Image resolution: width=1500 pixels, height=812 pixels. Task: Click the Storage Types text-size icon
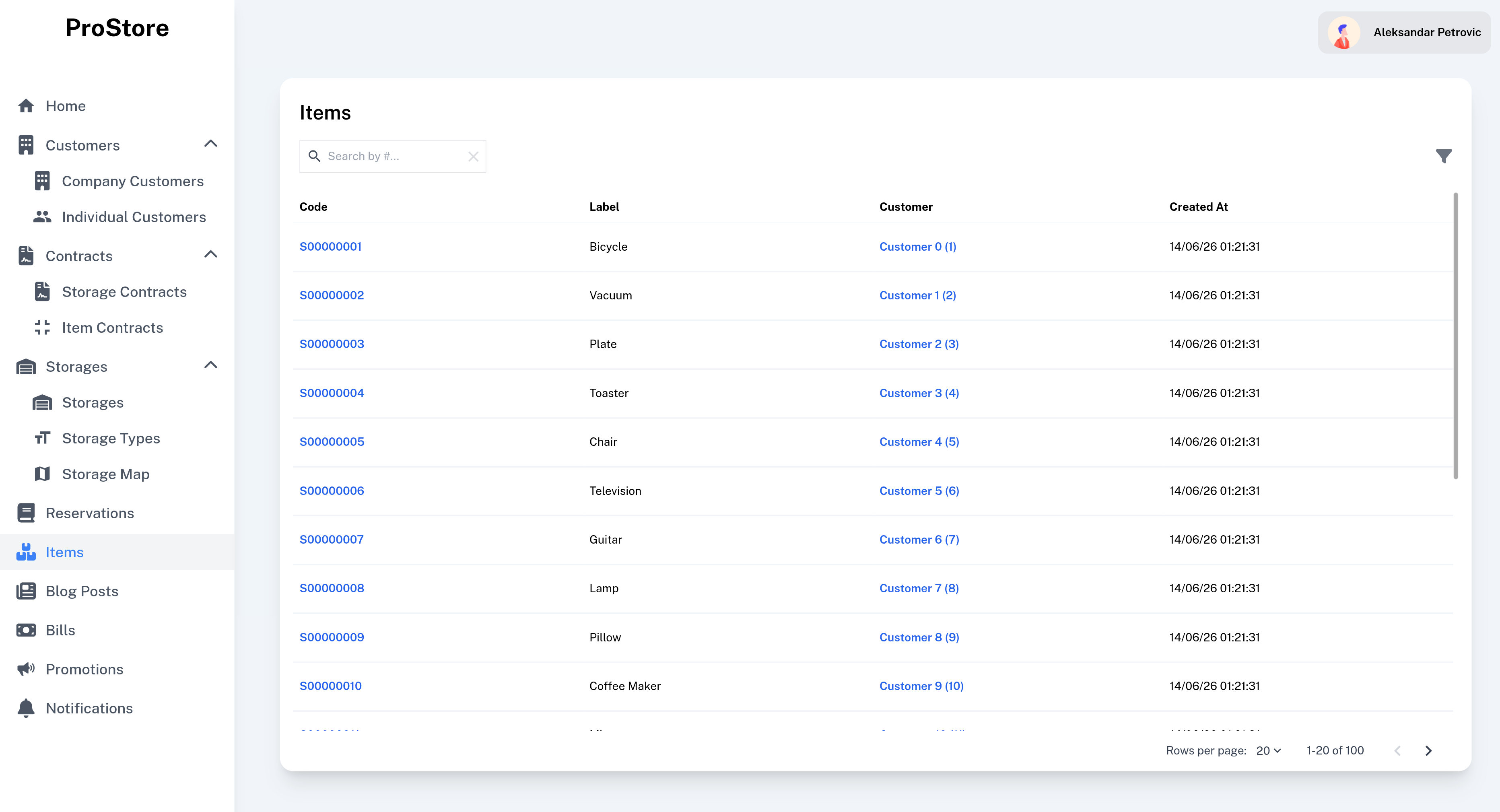point(42,438)
